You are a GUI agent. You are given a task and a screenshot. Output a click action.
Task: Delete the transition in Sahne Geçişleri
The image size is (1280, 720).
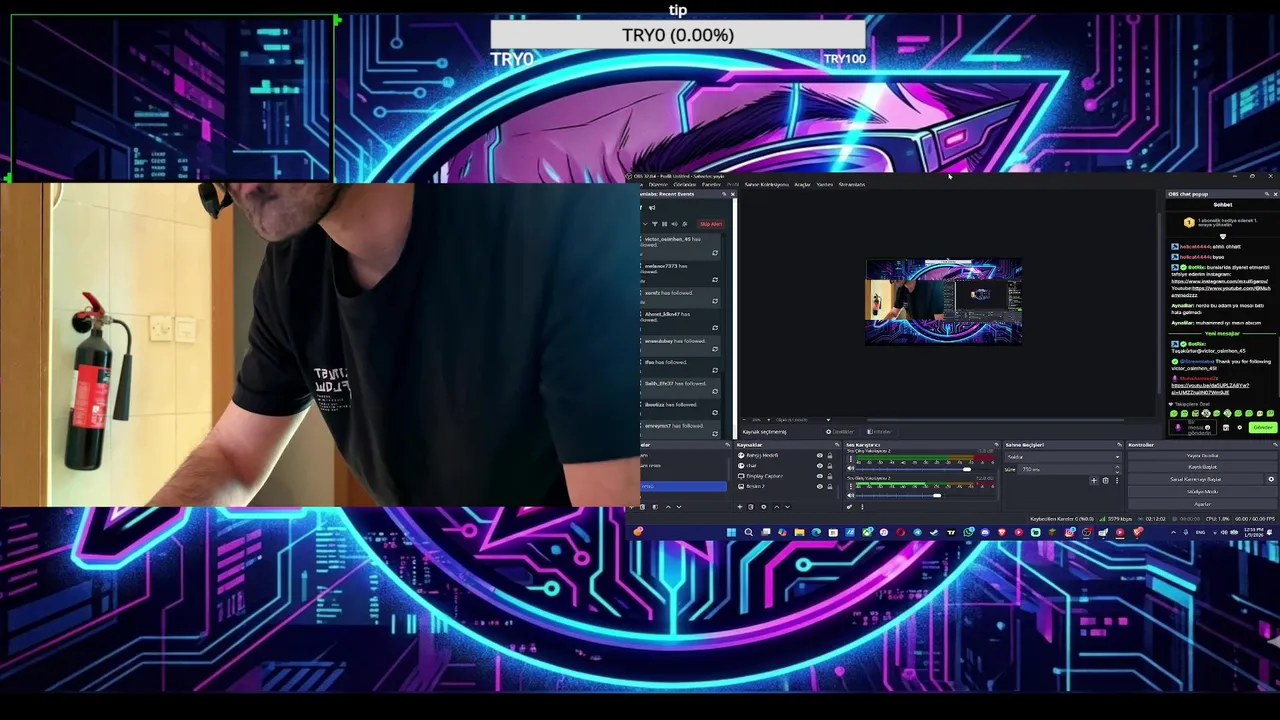point(1105,480)
